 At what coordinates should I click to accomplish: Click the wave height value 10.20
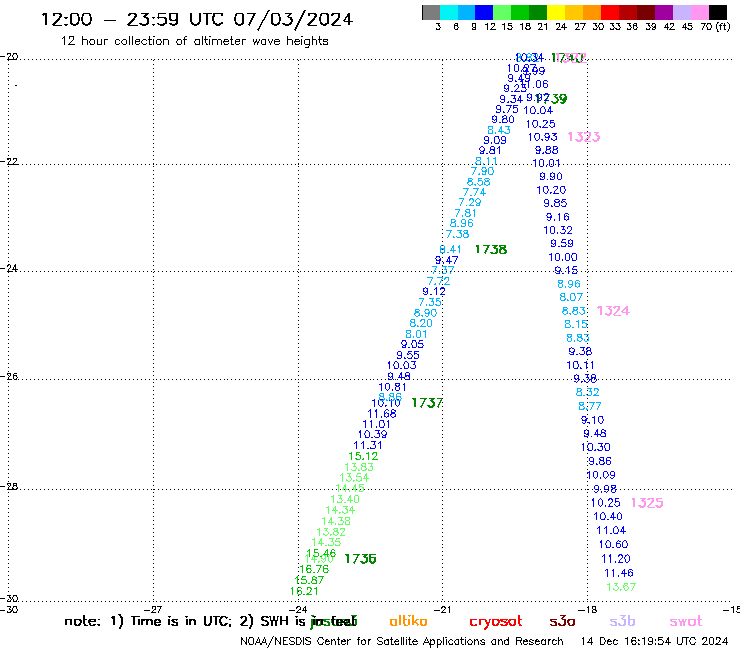(x=551, y=190)
